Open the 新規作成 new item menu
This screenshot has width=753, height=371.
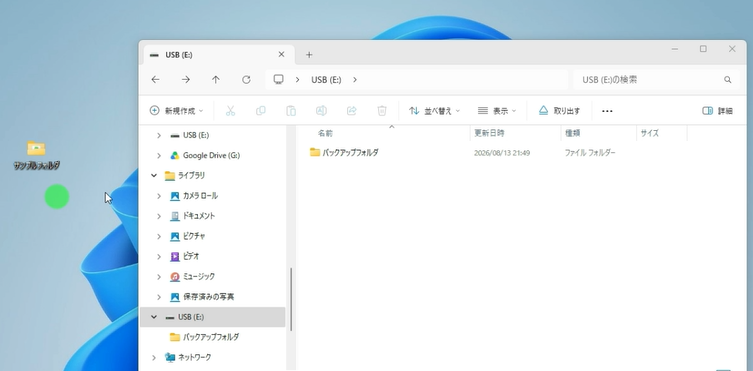point(176,111)
